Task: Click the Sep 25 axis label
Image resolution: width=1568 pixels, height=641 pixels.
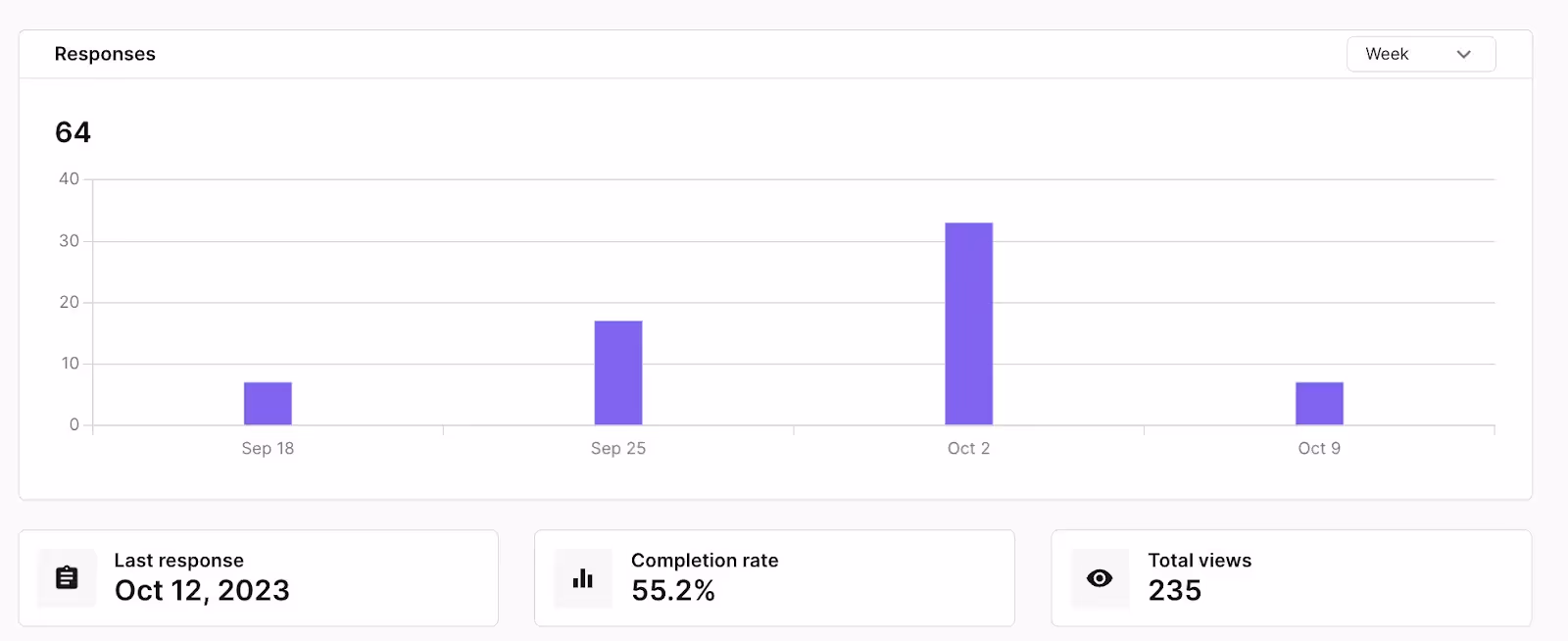Action: point(618,448)
